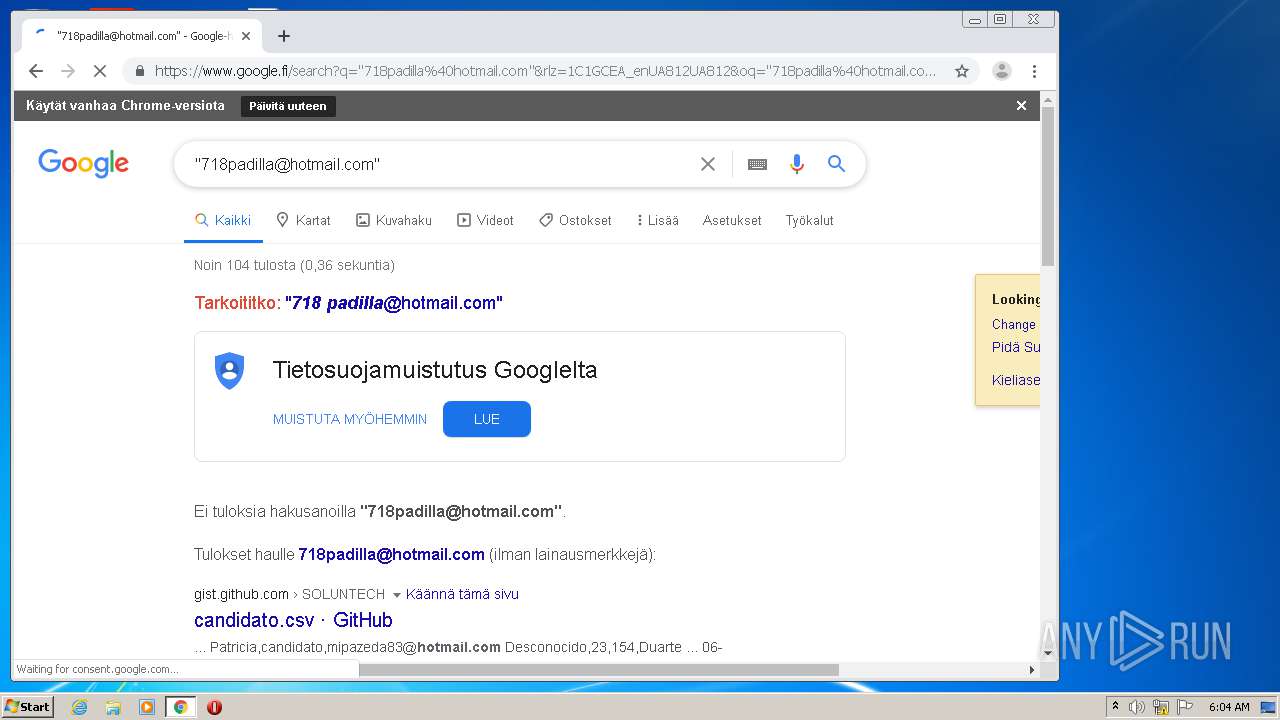The image size is (1280, 720).
Task: Open Windows Explorer folder from taskbar
Action: point(113,707)
